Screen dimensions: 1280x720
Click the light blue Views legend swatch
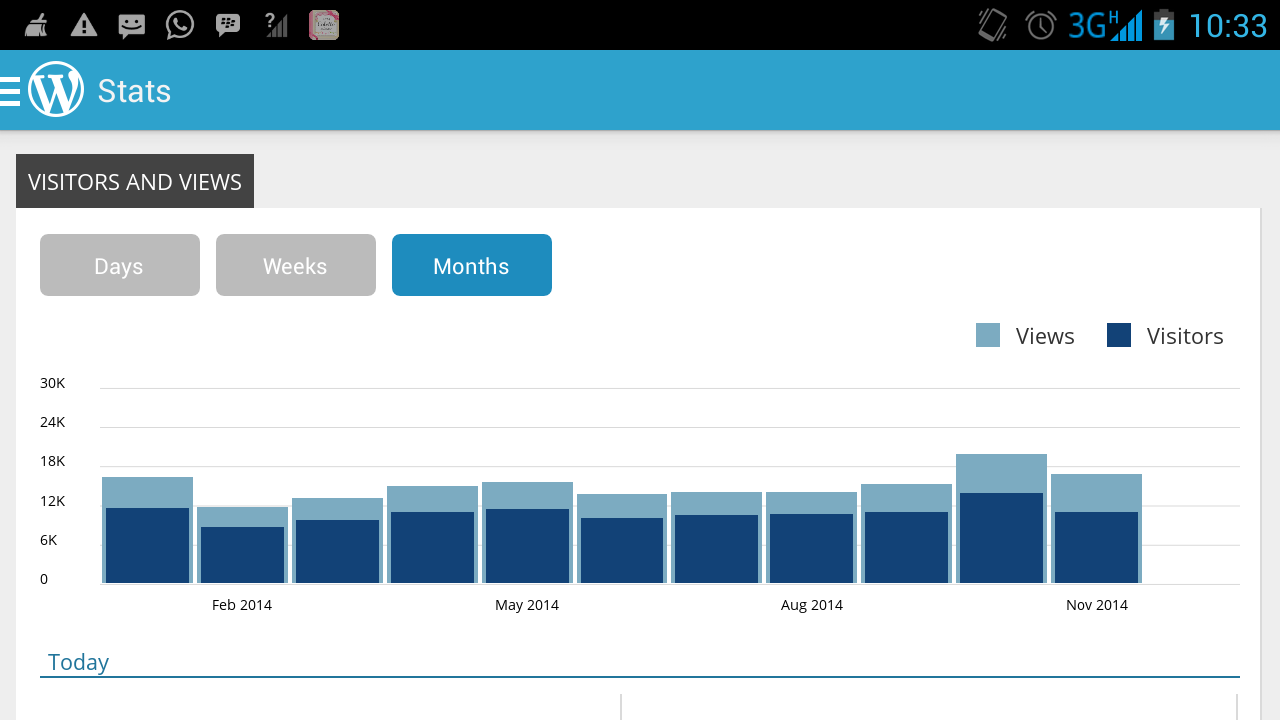pyautogui.click(x=988, y=336)
